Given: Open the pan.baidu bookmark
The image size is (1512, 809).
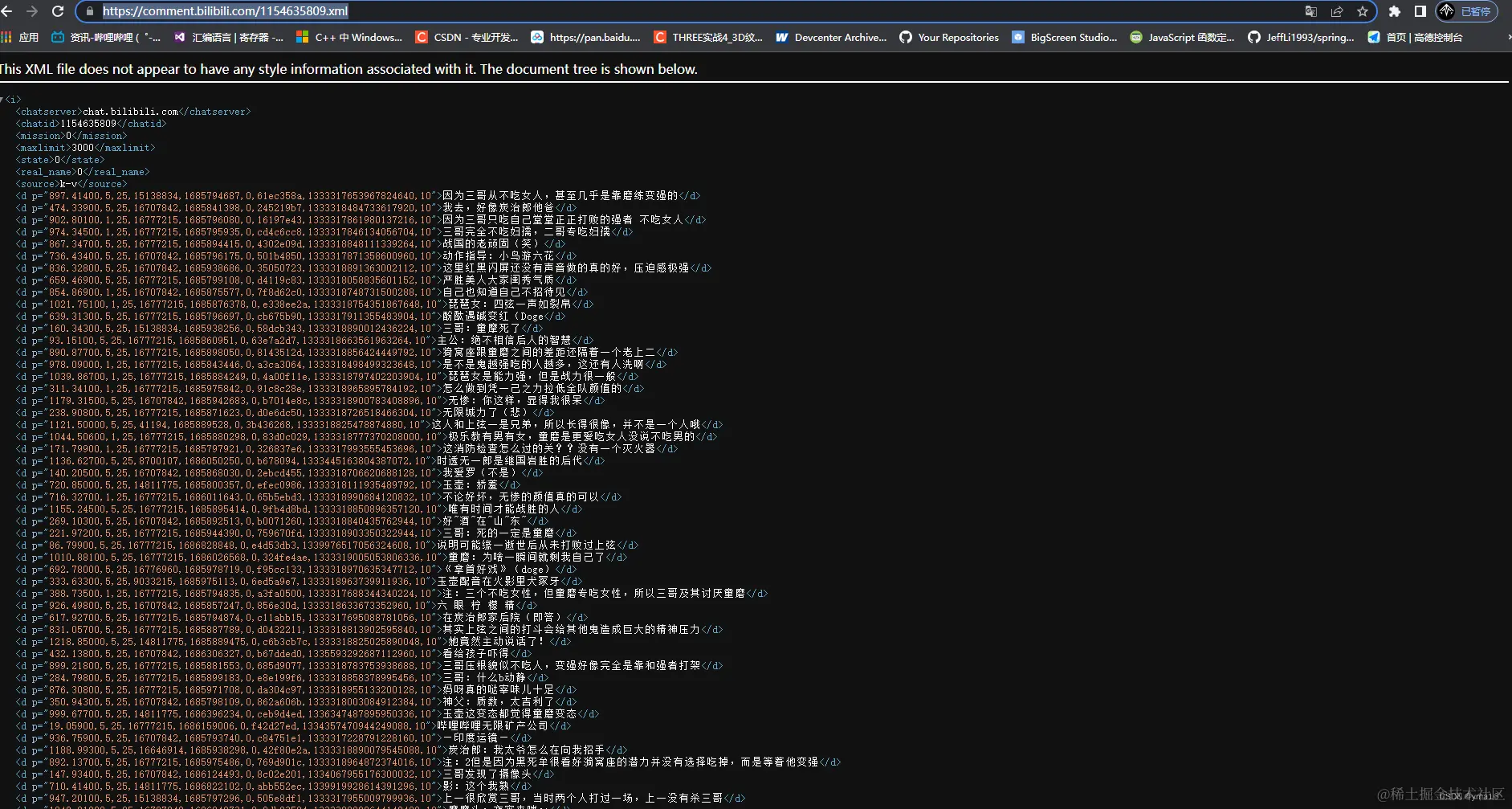Looking at the screenshot, I should point(586,37).
